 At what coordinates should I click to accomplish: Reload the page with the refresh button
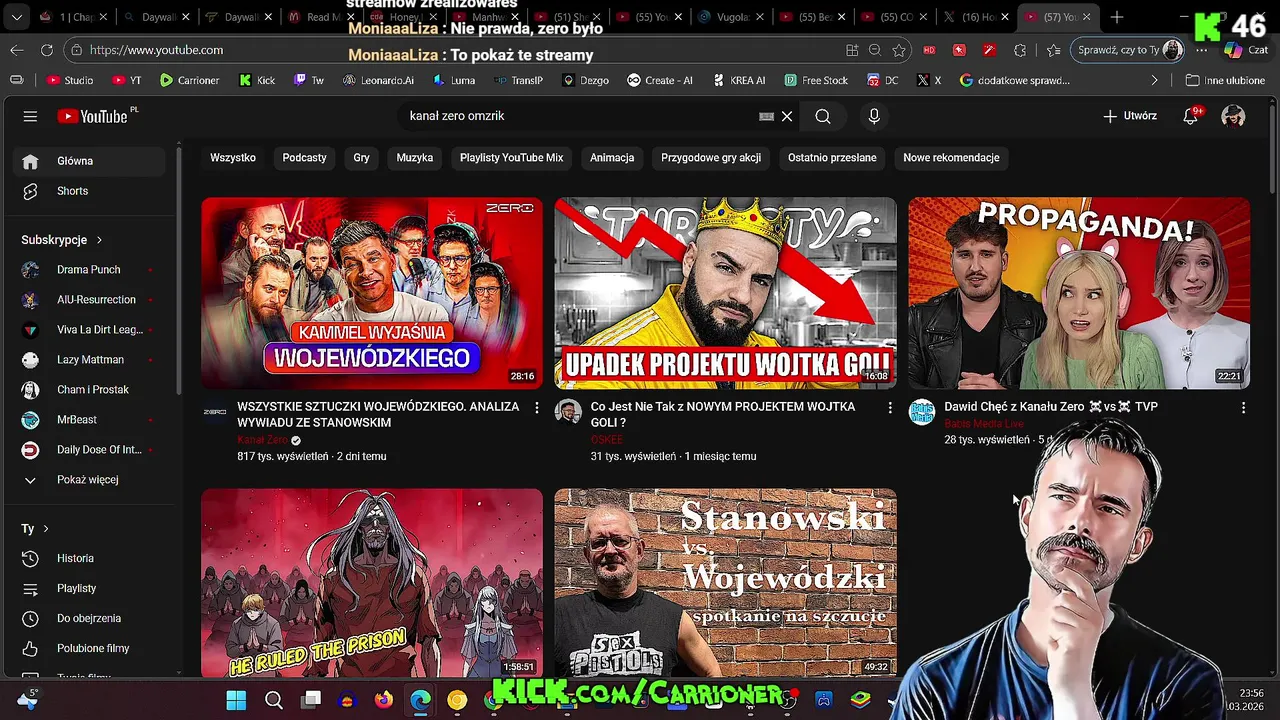coord(47,50)
